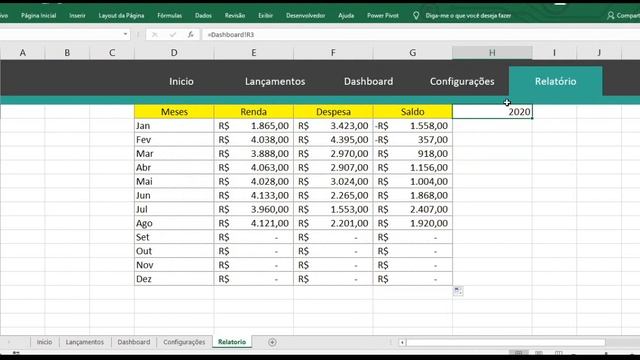Open Inserir ribbon tab

tap(77, 16)
